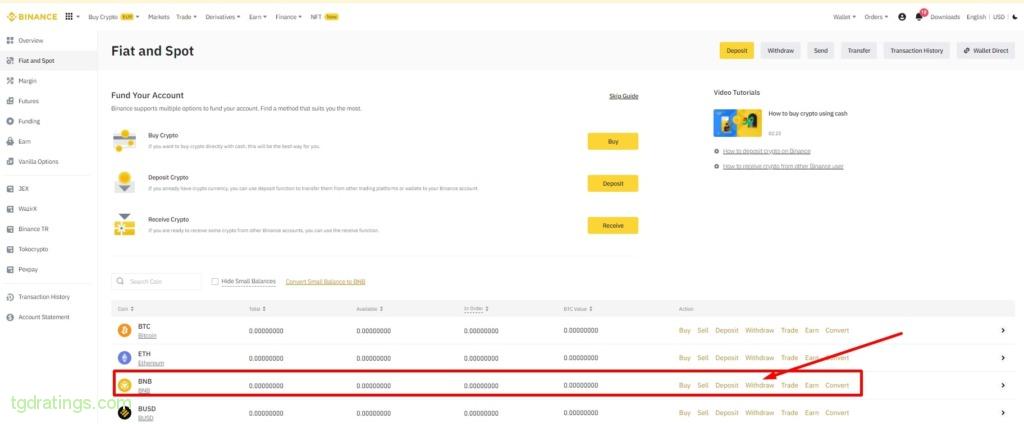Click the Vanilla Options sidebar icon
Screen dimensions: 1024x424
point(10,162)
